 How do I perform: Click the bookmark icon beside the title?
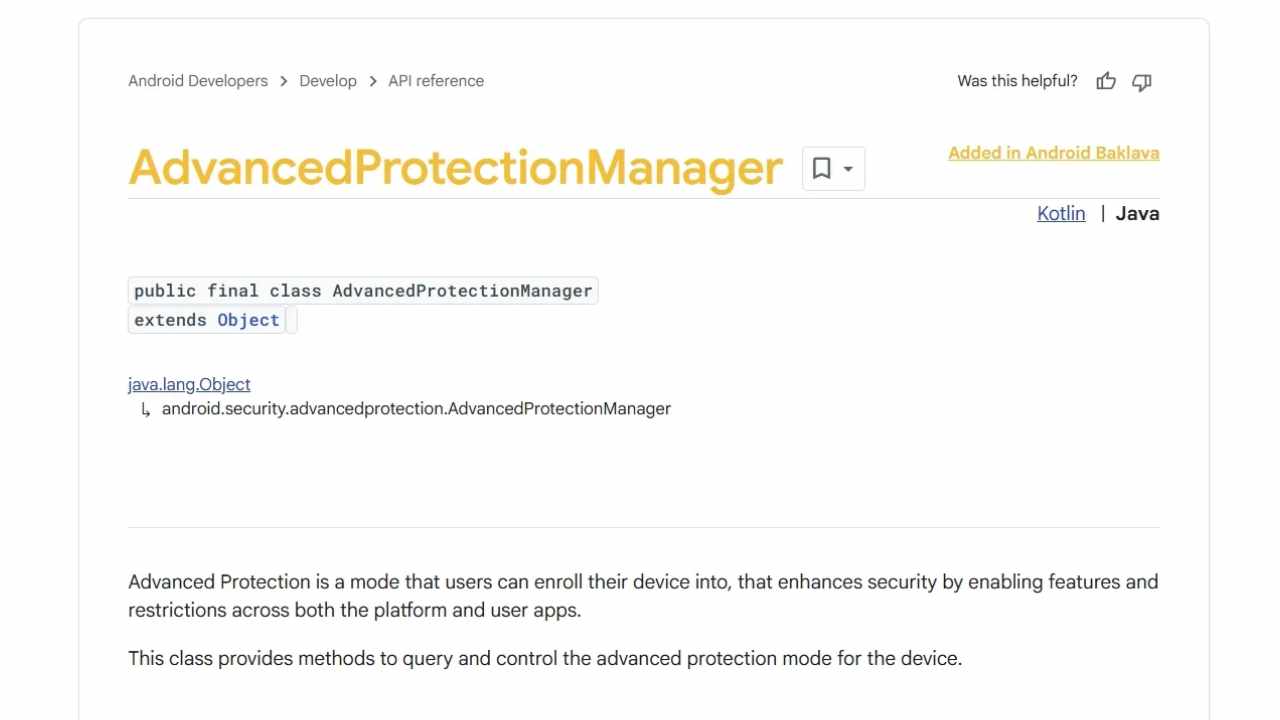coord(821,168)
